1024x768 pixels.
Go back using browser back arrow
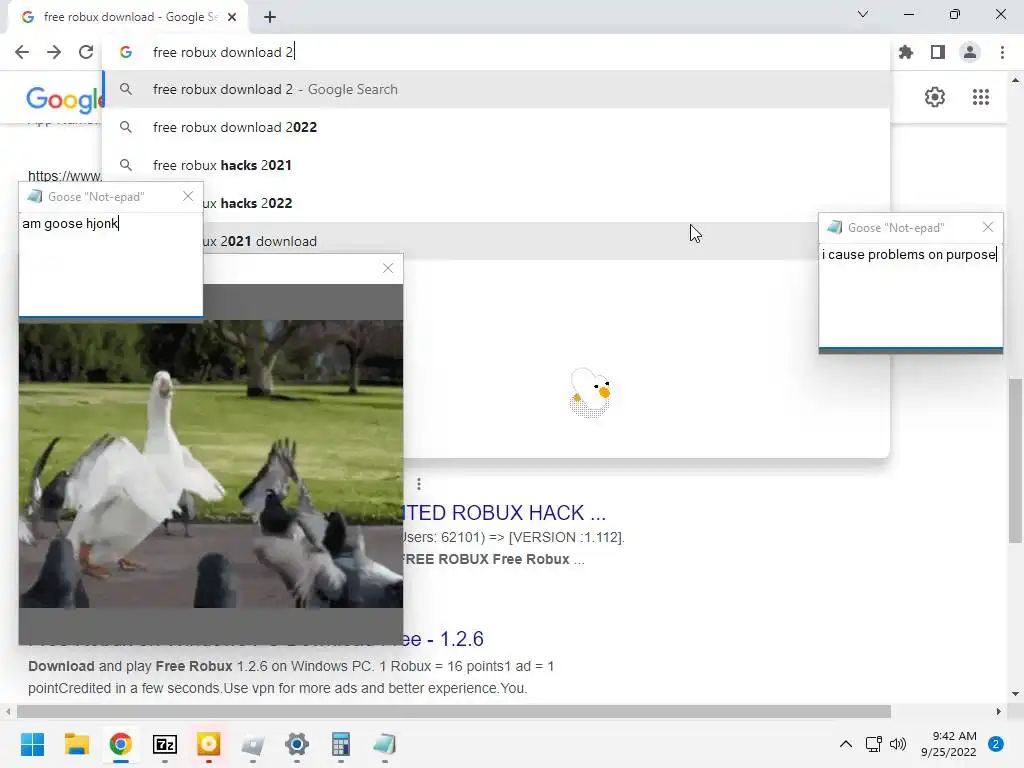22,52
